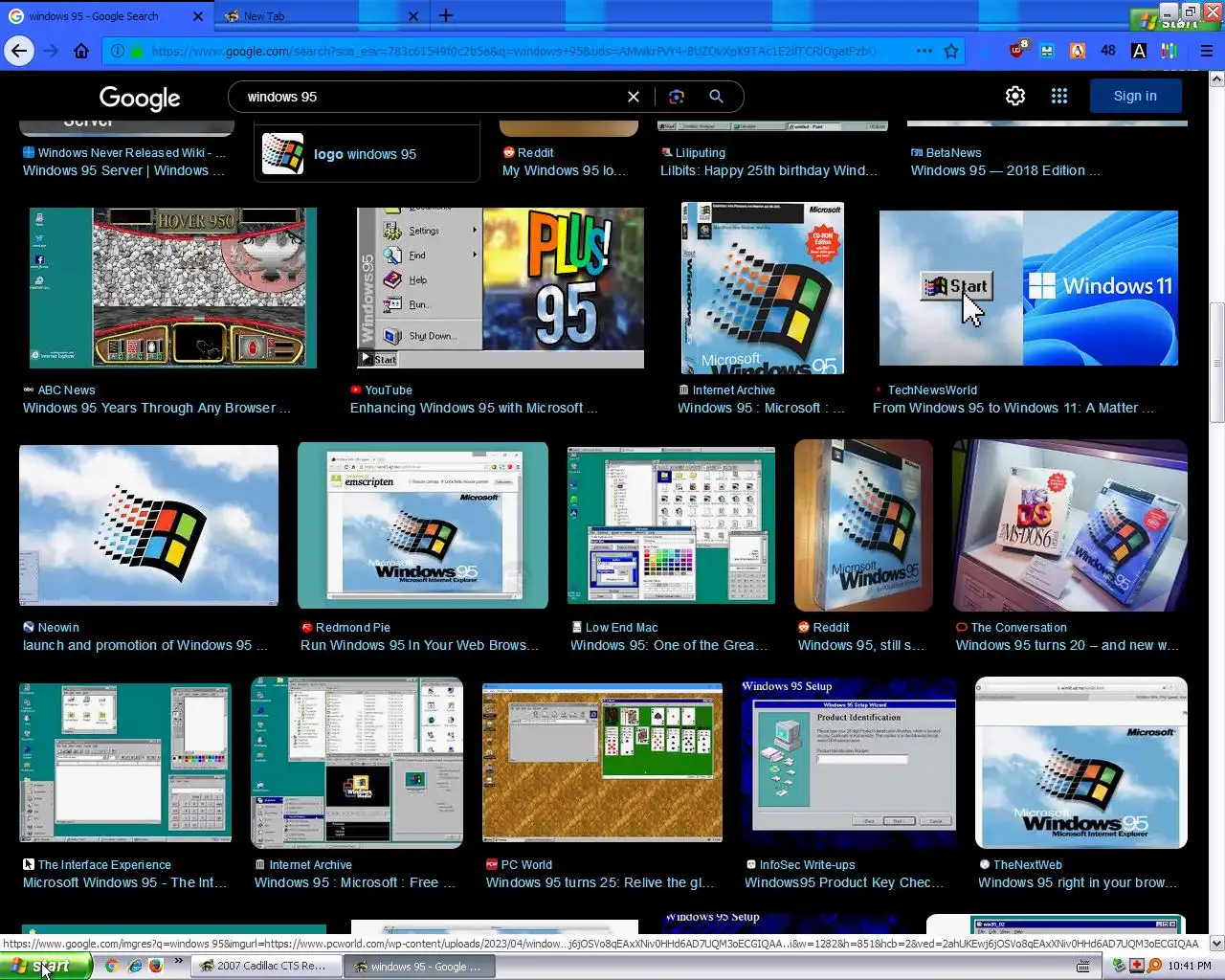Open TheNextWeb Windows 95 browser thumbnail

(1081, 763)
